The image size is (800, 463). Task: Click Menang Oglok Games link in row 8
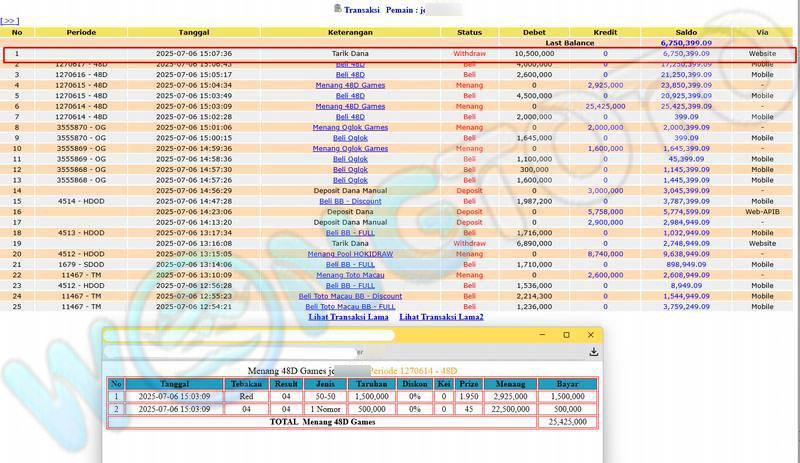click(x=350, y=127)
